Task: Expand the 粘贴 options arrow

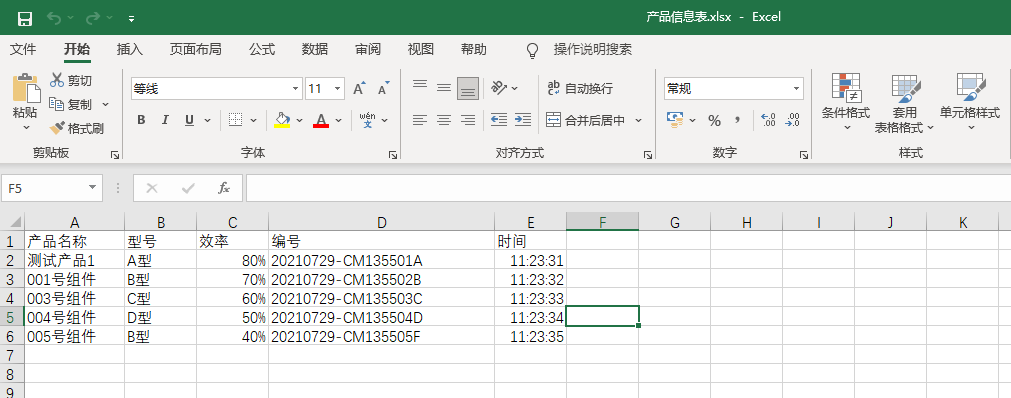Action: pyautogui.click(x=26, y=128)
